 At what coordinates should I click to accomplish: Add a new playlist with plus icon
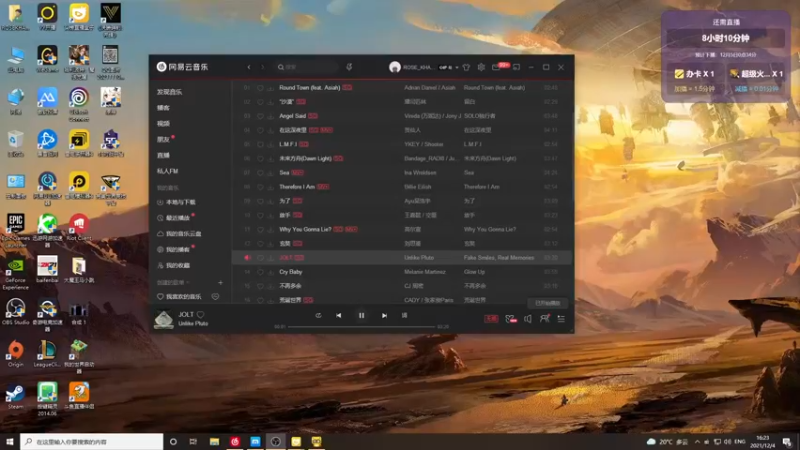click(220, 282)
